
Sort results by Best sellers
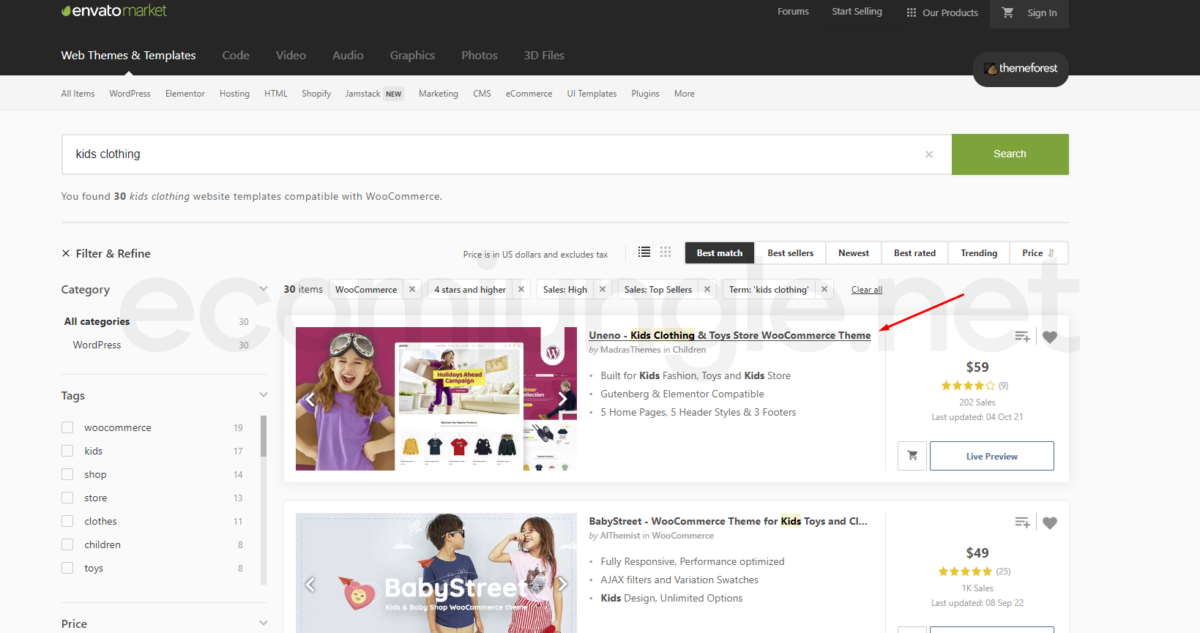[x=790, y=253]
